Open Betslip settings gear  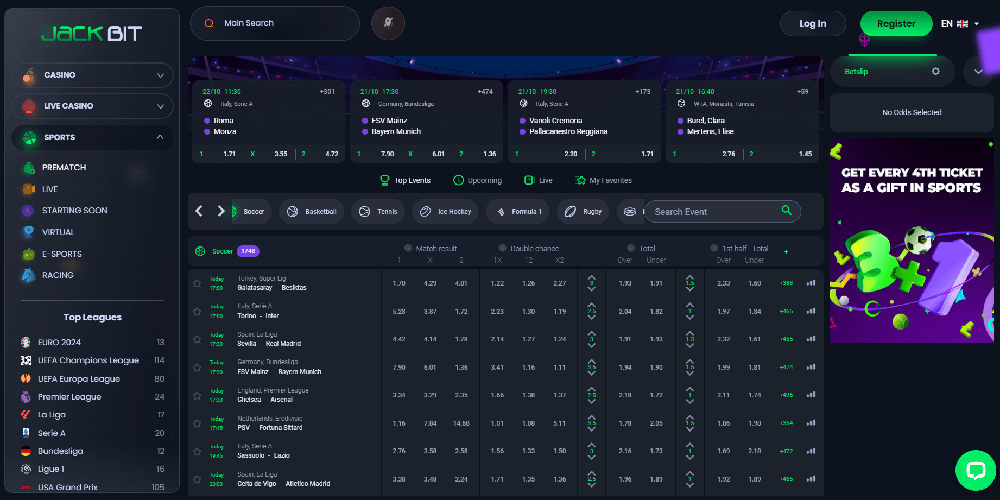[x=936, y=71]
